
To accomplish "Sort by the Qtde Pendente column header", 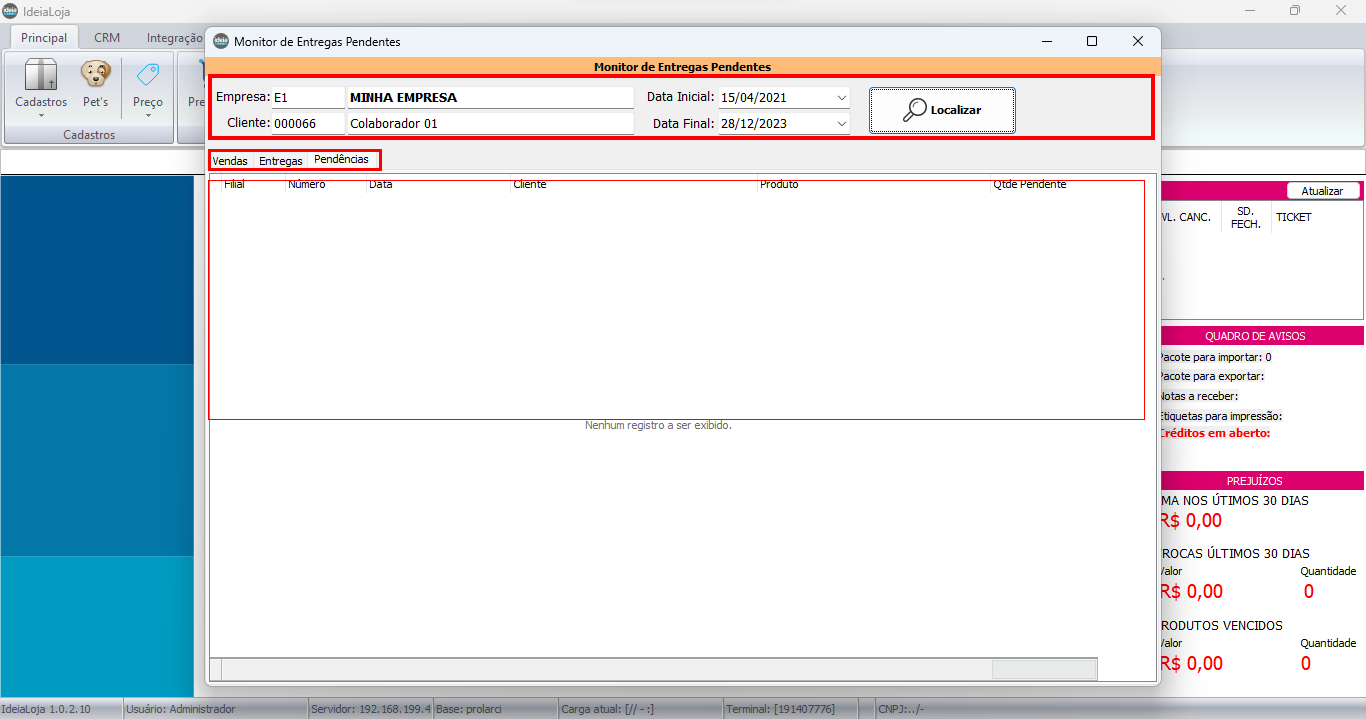I will (1029, 185).
